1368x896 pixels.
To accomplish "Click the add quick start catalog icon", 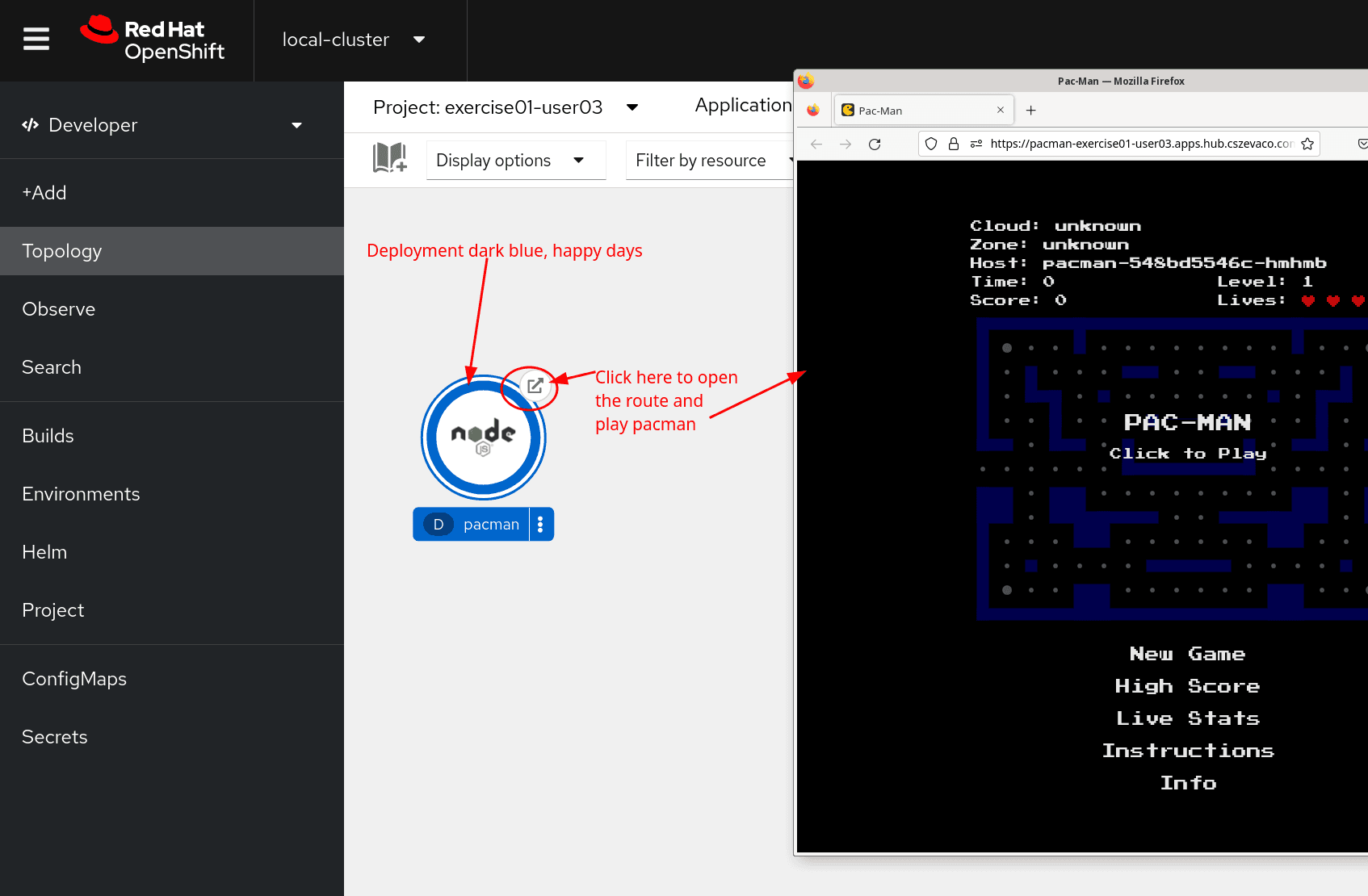I will point(389,158).
